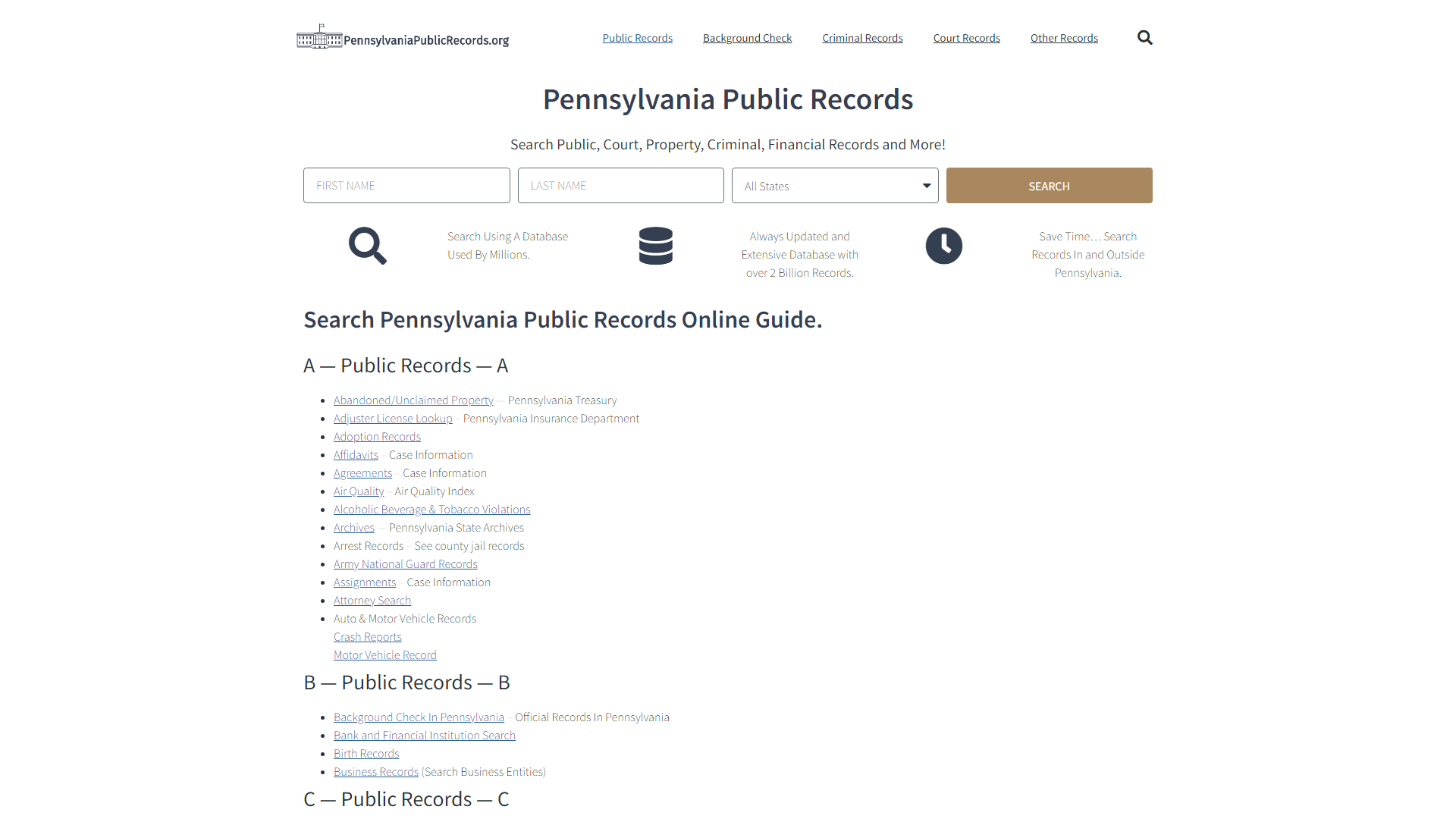Click 'over 2 Billion Records' feature text
Screen dimensions: 1456x819
(799, 273)
